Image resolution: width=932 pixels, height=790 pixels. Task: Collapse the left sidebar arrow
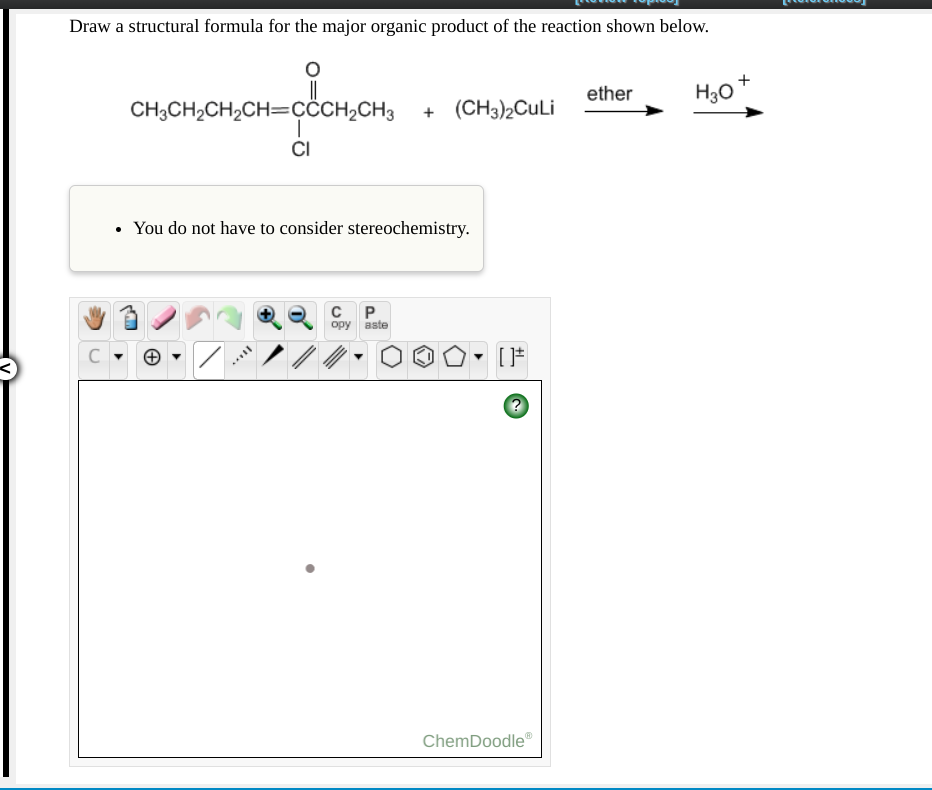pyautogui.click(x=5, y=370)
